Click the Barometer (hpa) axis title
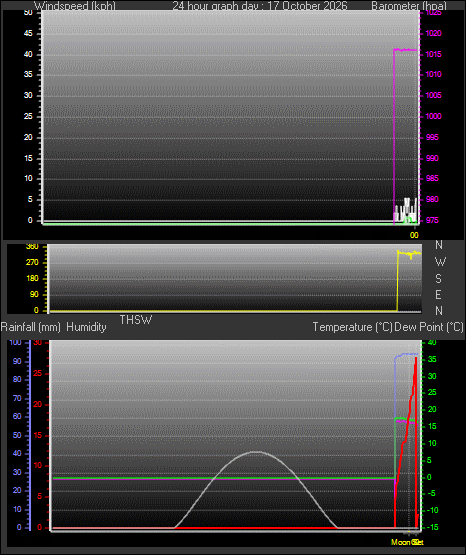466x555 pixels. (x=409, y=5)
